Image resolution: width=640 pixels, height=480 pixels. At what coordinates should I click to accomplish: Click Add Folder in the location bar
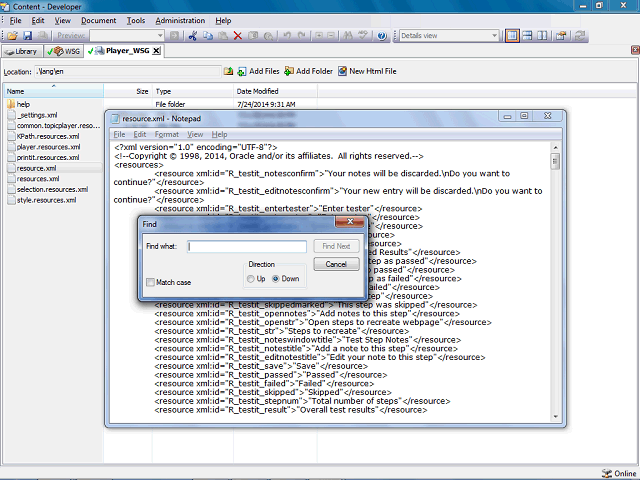tap(309, 71)
